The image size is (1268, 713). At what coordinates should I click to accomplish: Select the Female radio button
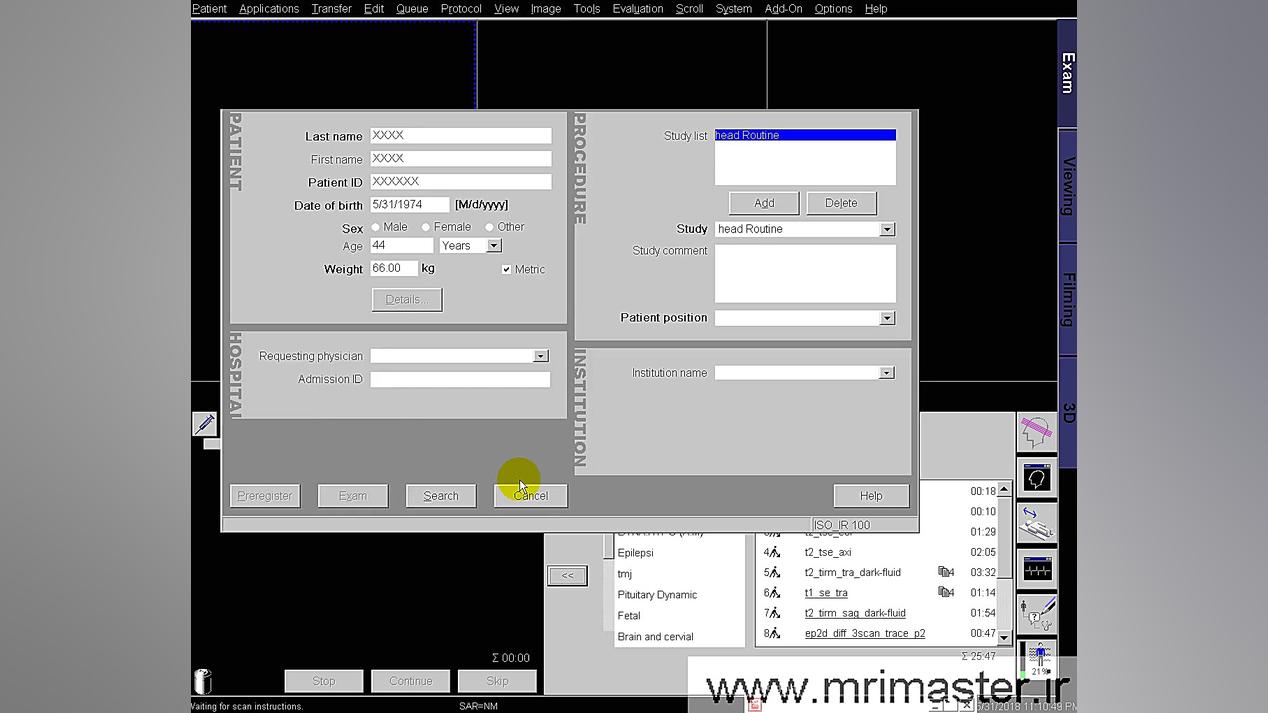point(426,227)
